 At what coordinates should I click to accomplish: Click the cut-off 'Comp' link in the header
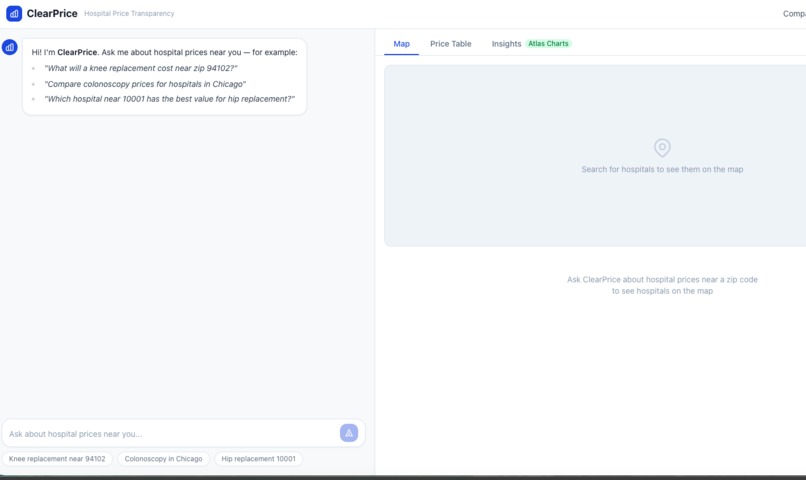[794, 13]
